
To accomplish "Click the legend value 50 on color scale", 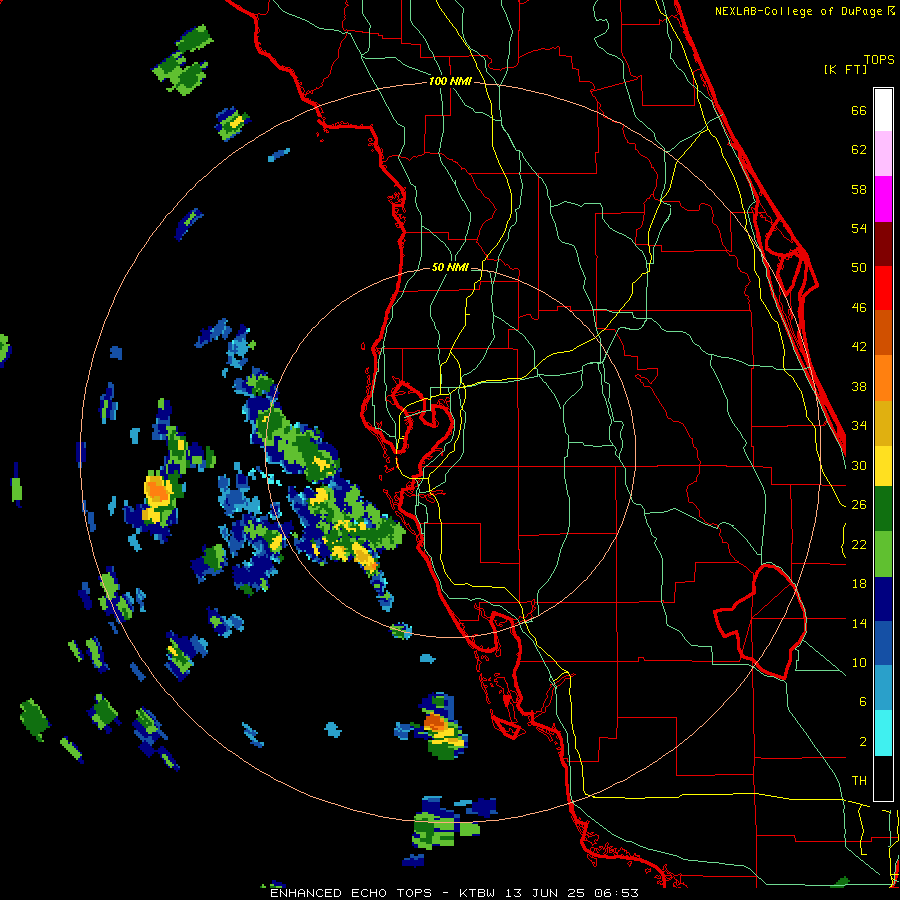I will 859,268.
